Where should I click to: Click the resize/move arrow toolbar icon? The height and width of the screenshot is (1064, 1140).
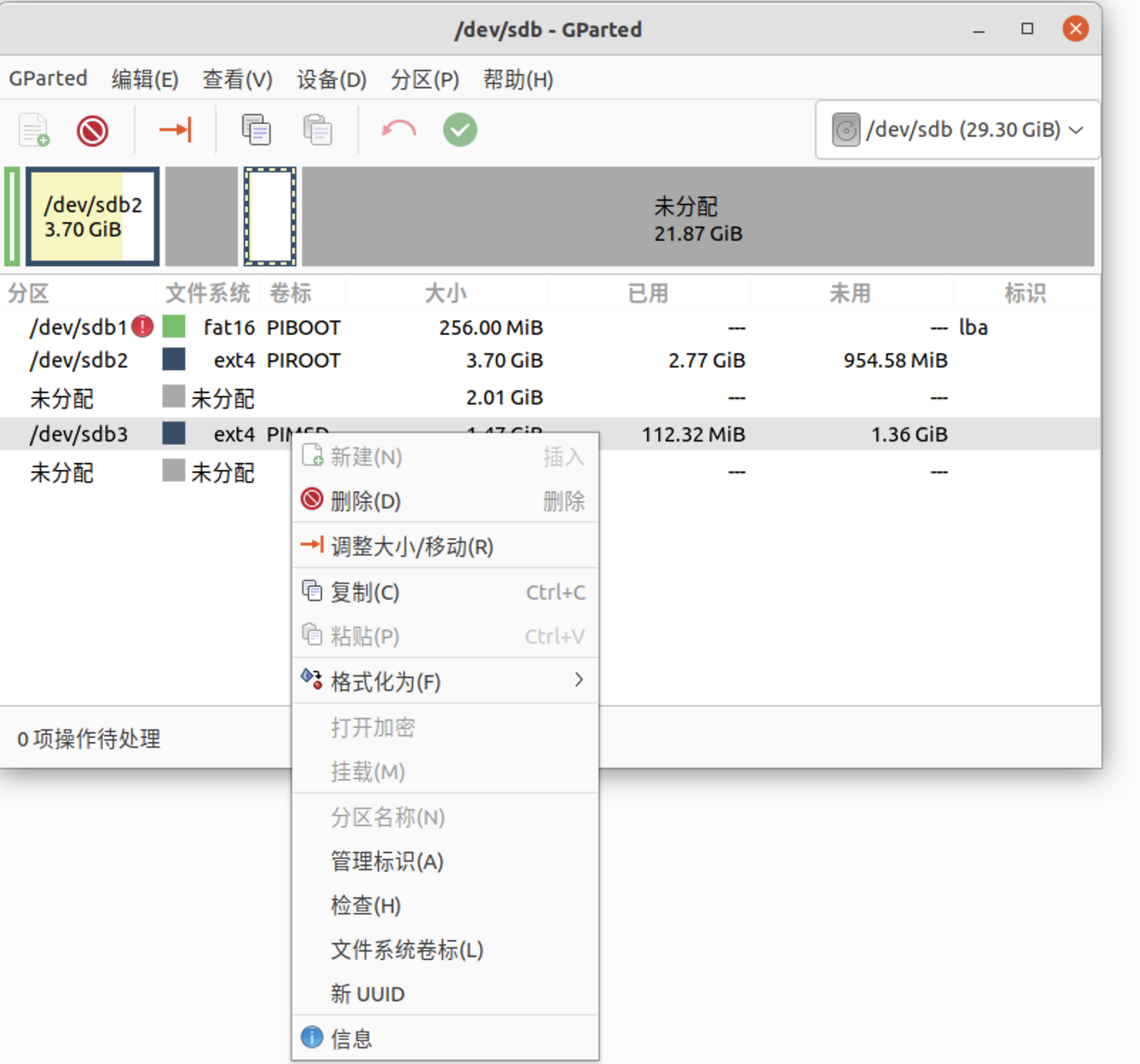point(175,130)
